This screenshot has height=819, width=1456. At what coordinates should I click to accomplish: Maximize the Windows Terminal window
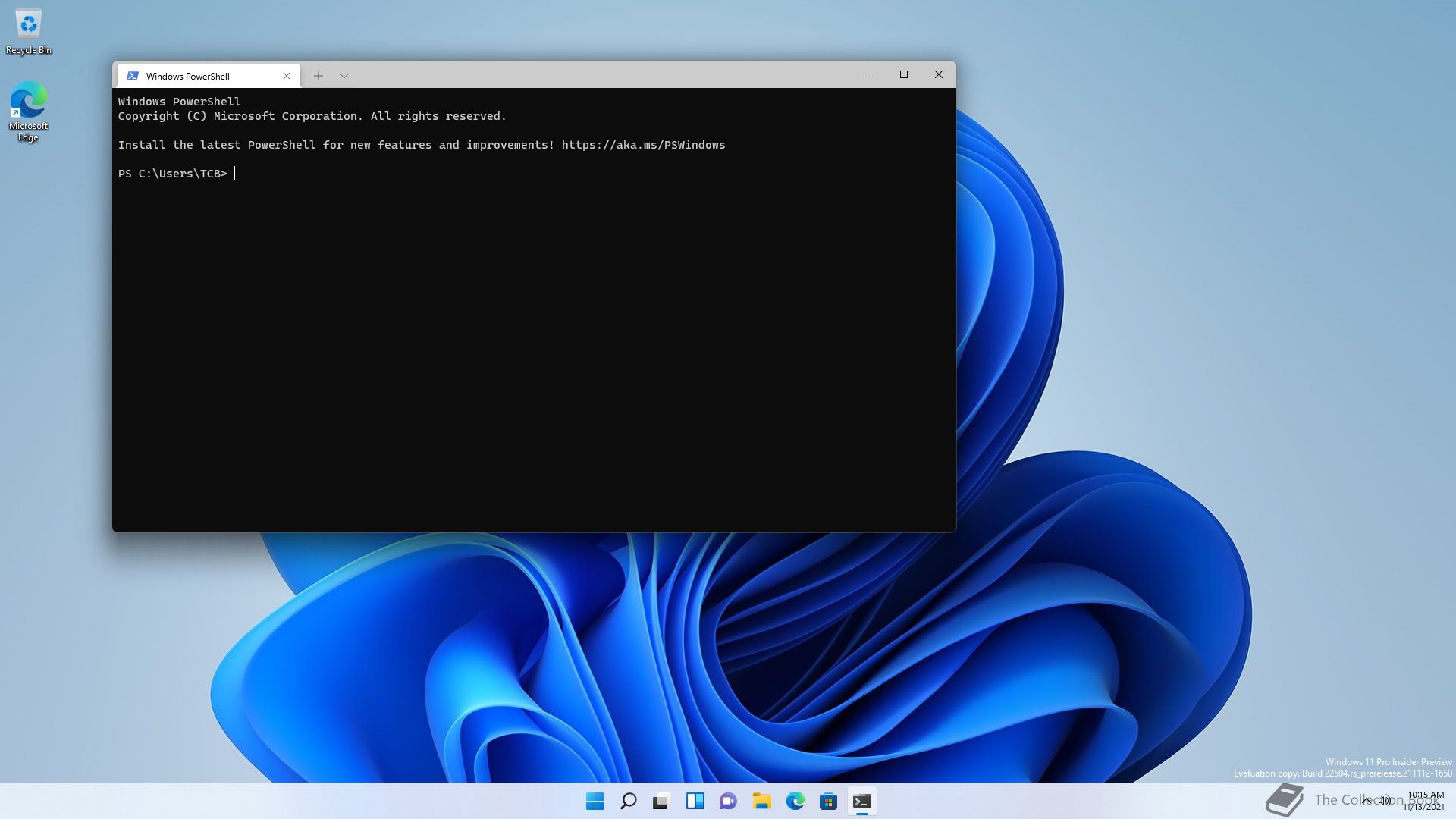[904, 74]
